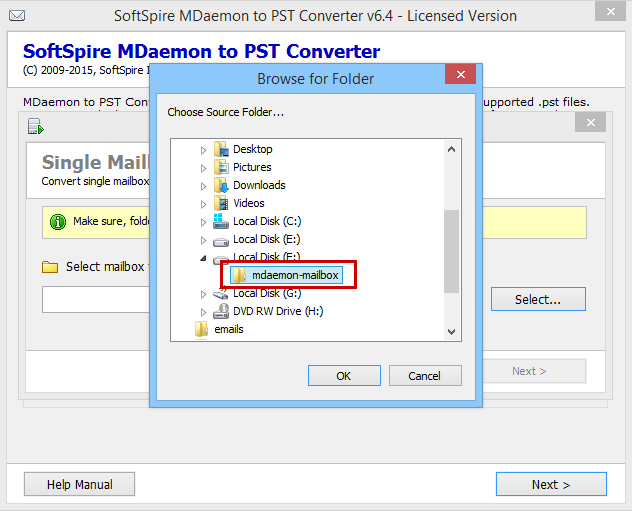Click the emails folder icon

(202, 329)
